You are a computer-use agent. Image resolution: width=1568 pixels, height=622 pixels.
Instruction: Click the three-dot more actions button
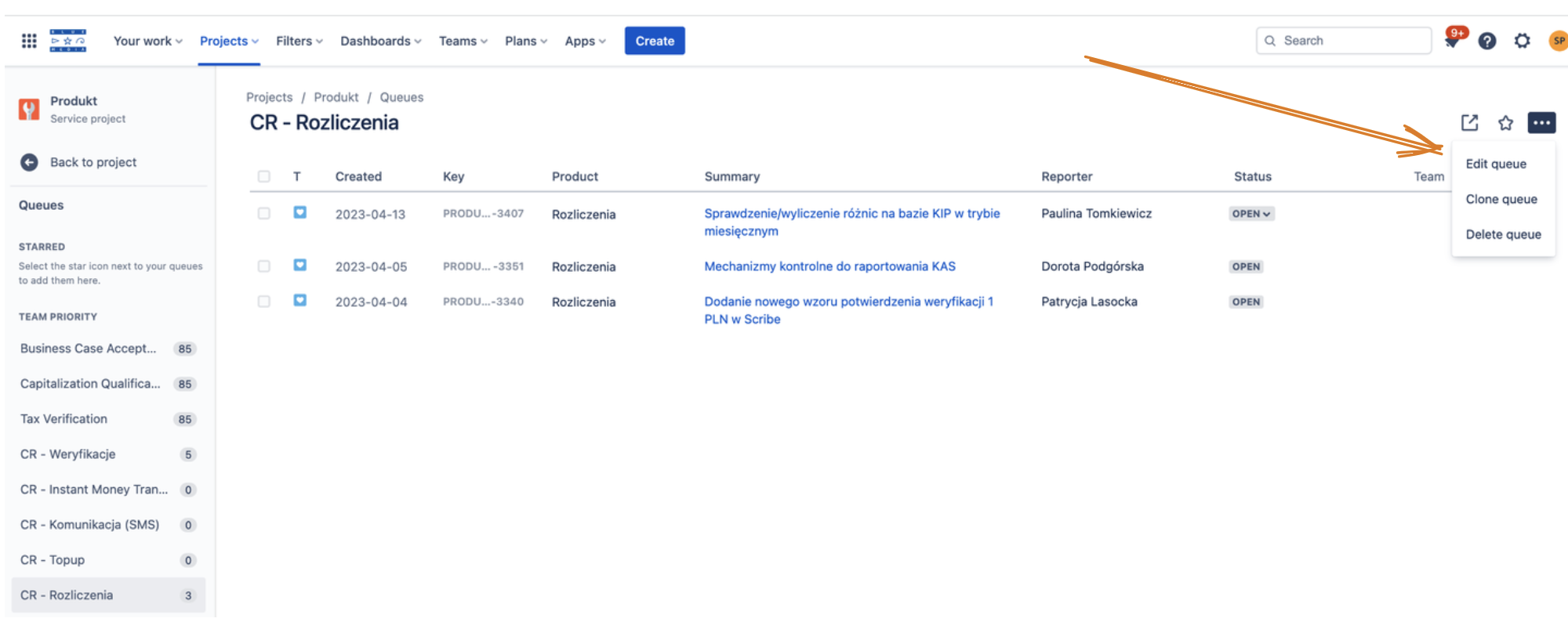tap(1541, 123)
